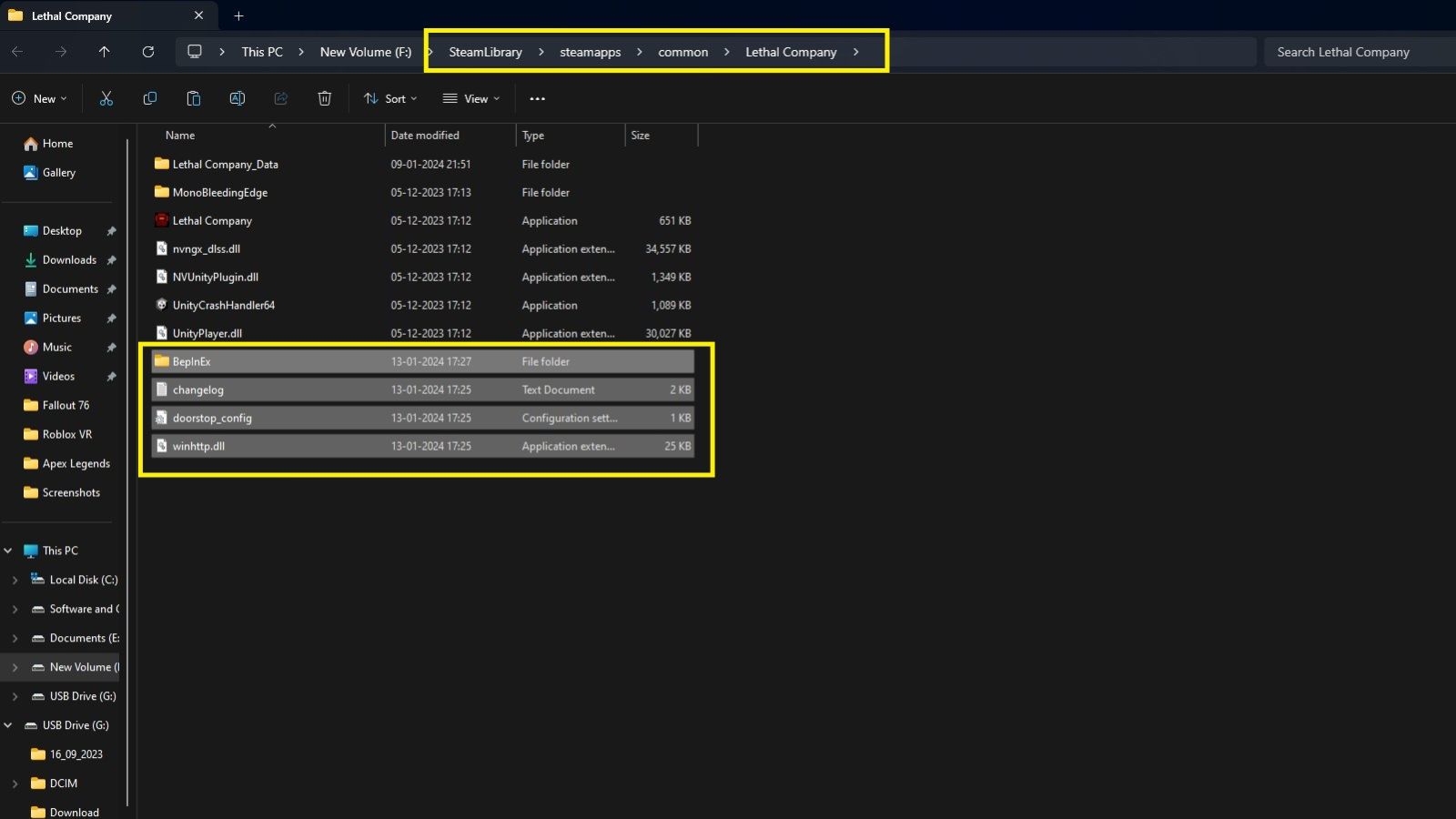
Task: Copy selected items with the Copy icon
Action: pyautogui.click(x=149, y=98)
